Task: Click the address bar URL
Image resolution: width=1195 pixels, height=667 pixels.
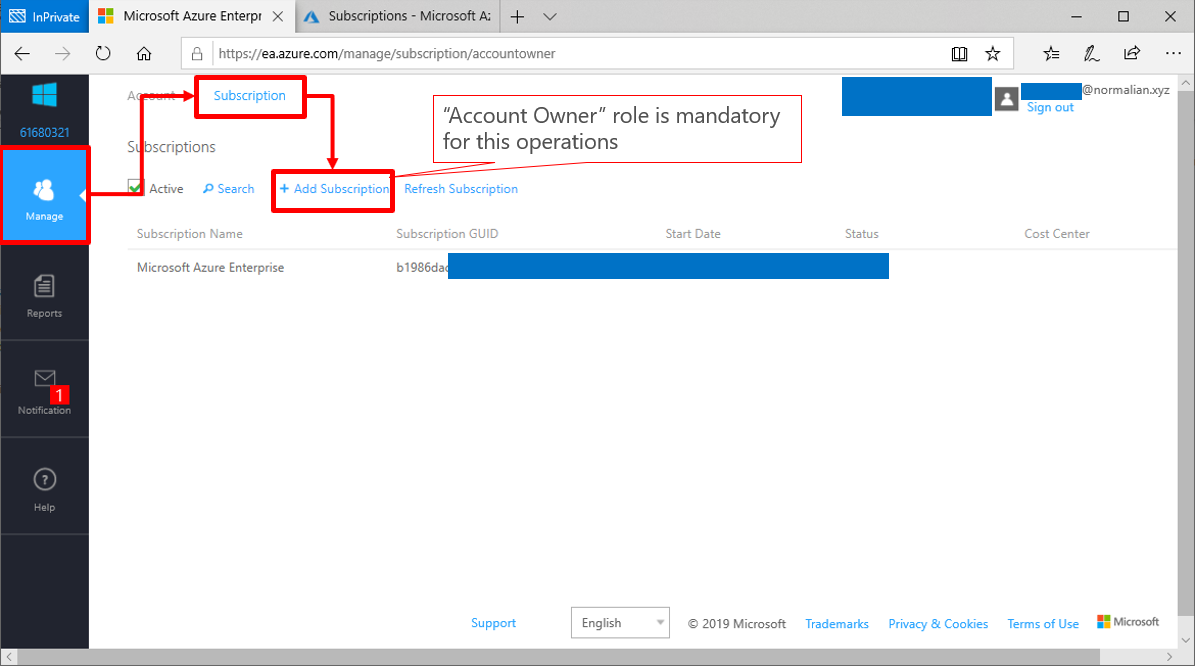Action: (387, 53)
